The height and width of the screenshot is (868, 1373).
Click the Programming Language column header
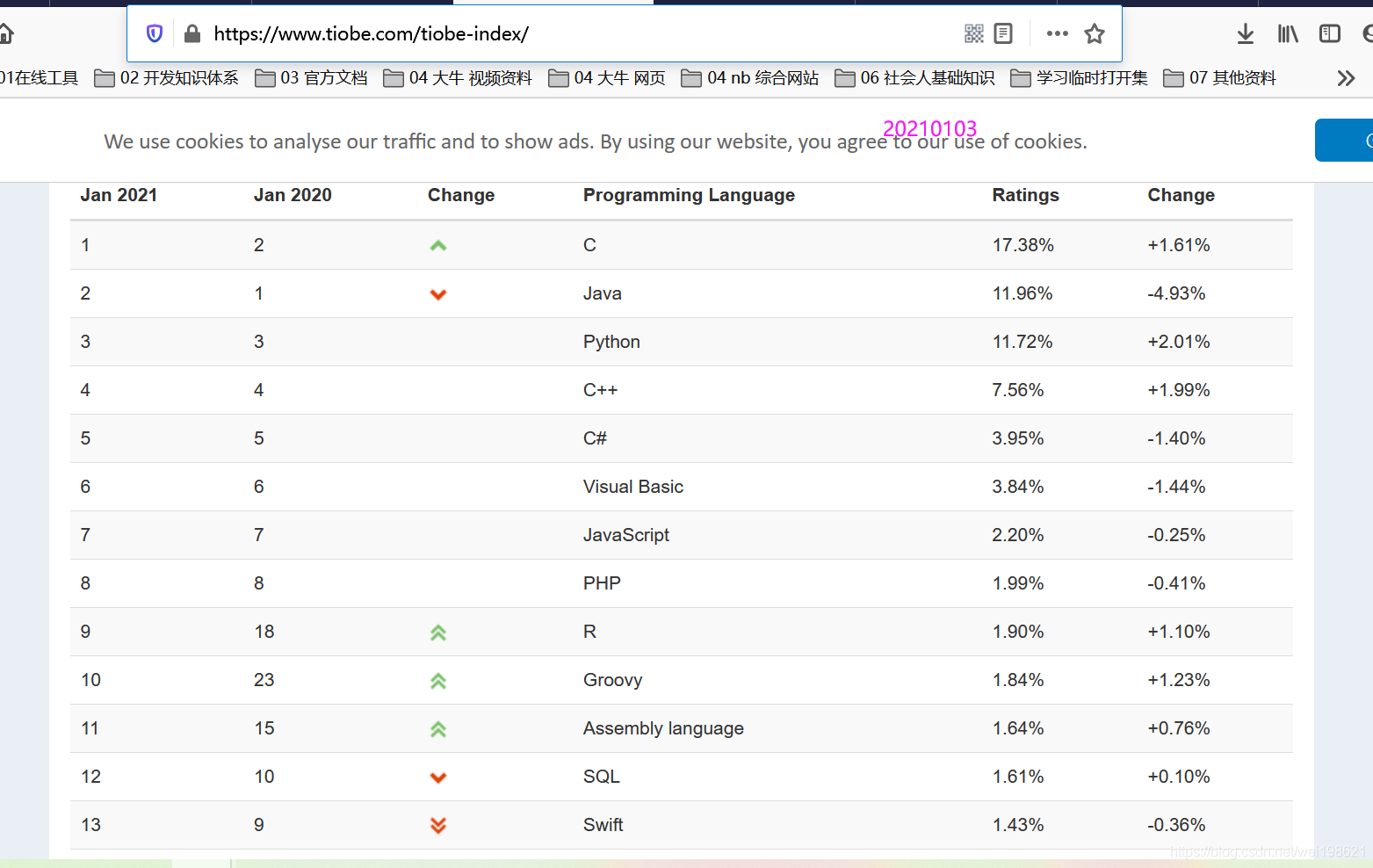[x=689, y=195]
